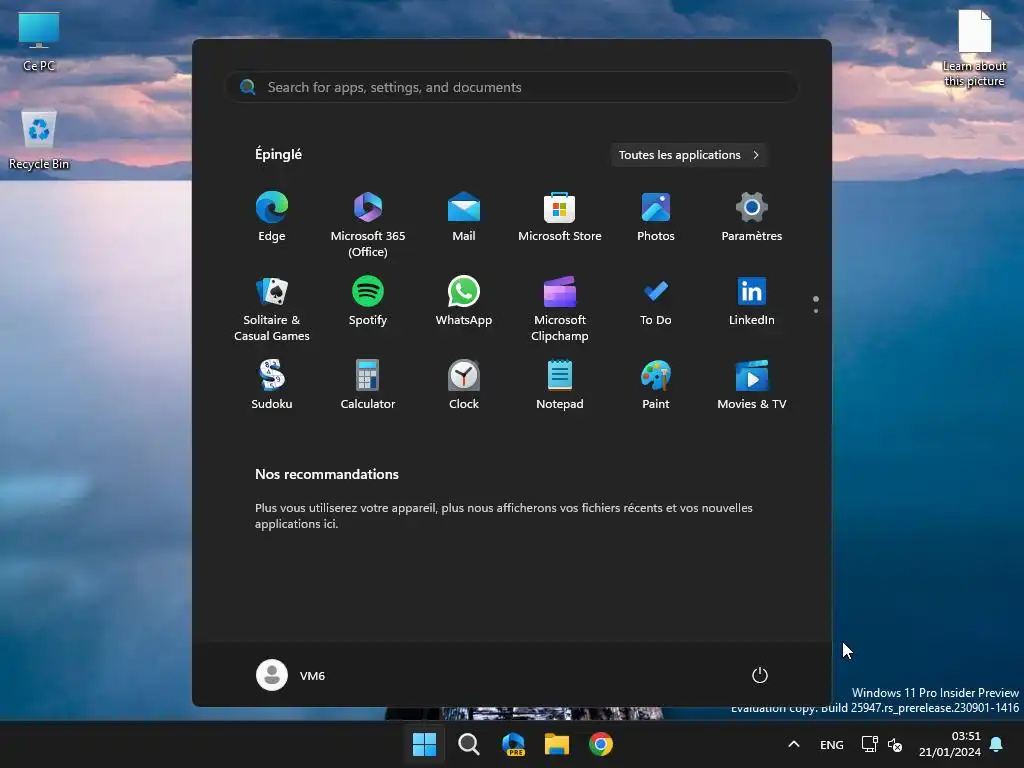
Task: Open network status tray icon
Action: (869, 744)
